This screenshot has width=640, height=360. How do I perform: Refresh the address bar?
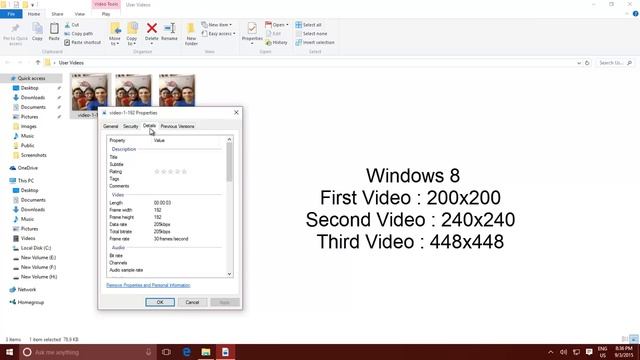[587, 63]
